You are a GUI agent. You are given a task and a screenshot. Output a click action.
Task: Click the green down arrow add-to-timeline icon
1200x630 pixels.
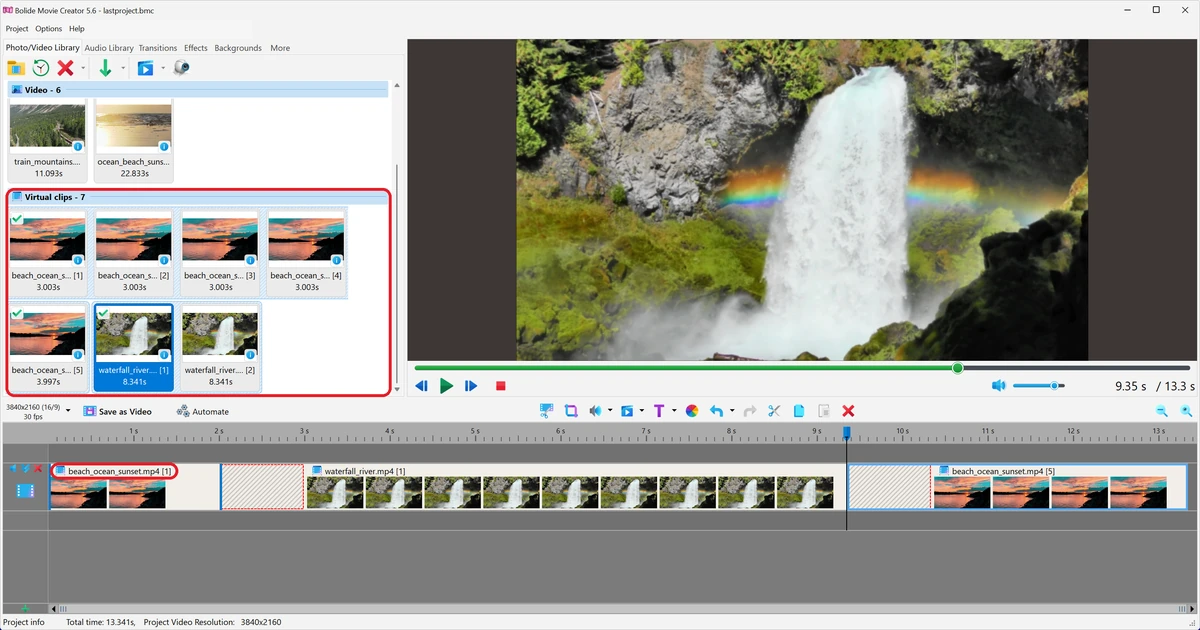(105, 68)
